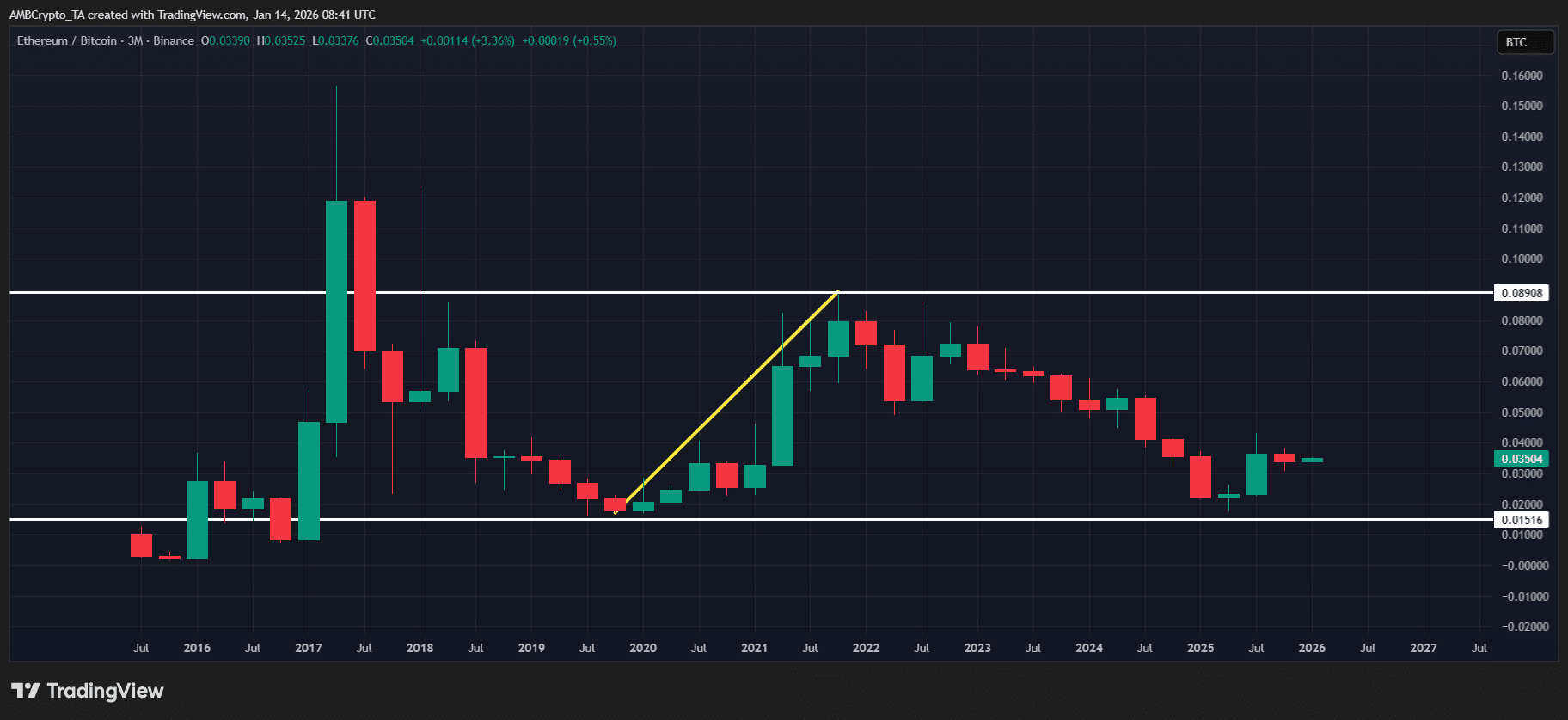The image size is (1568, 720).
Task: Click the closing value C0.03504 in legend
Action: pyautogui.click(x=389, y=40)
